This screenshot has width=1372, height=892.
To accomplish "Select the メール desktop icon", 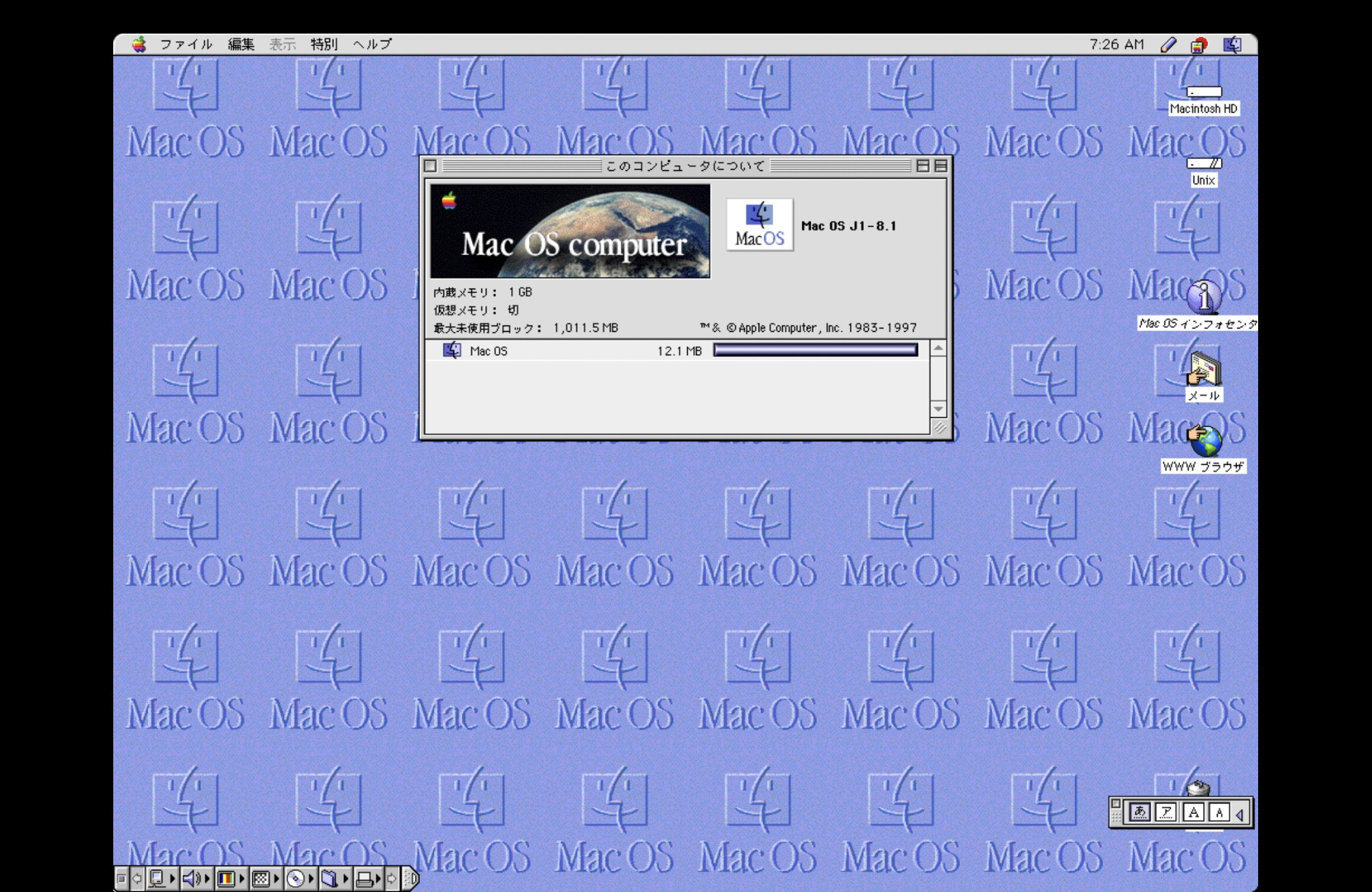I will 1204,369.
